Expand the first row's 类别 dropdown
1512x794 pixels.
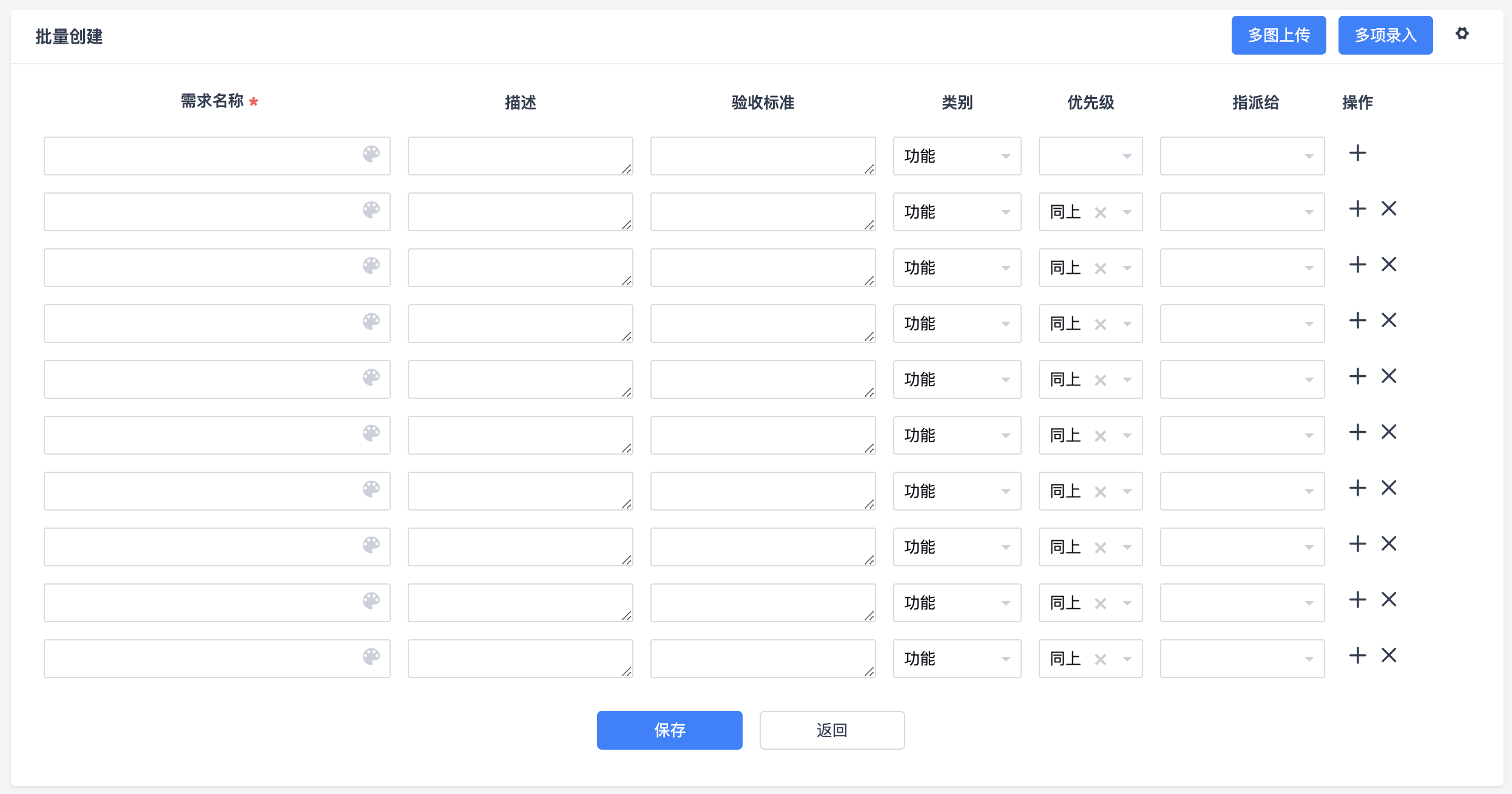pyautogui.click(x=957, y=156)
